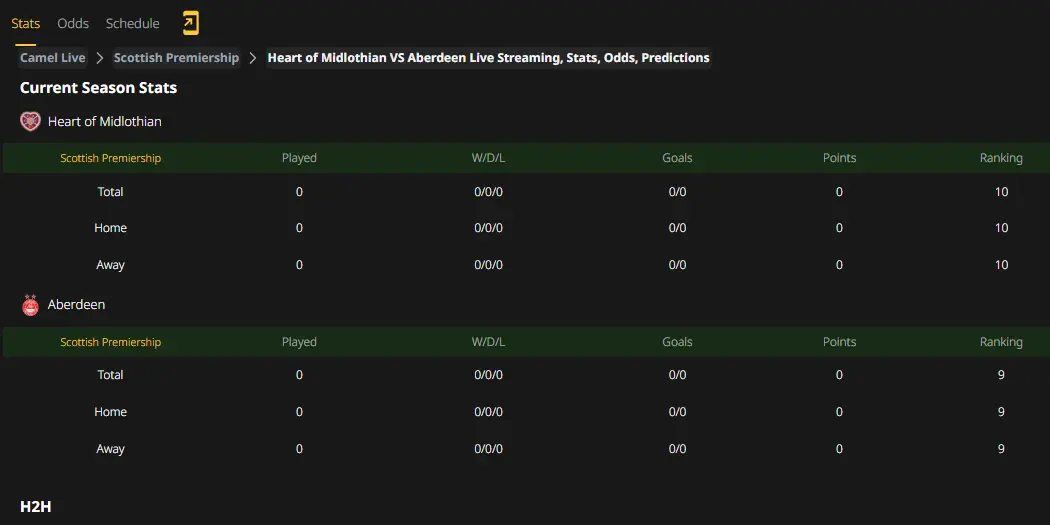Open the Schedule tab
The width and height of the screenshot is (1050, 525).
tap(133, 23)
